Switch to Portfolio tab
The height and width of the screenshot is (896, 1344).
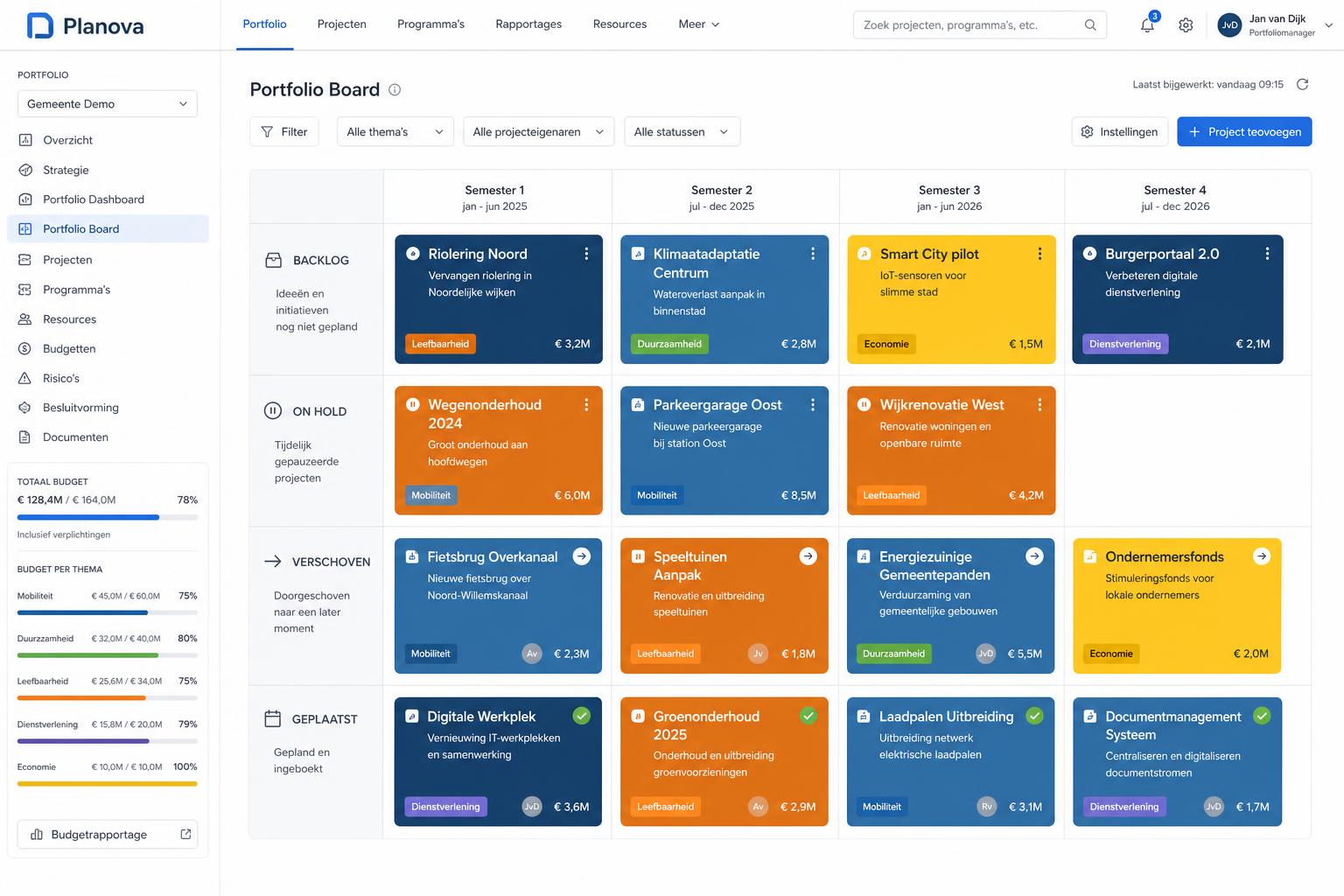(264, 24)
